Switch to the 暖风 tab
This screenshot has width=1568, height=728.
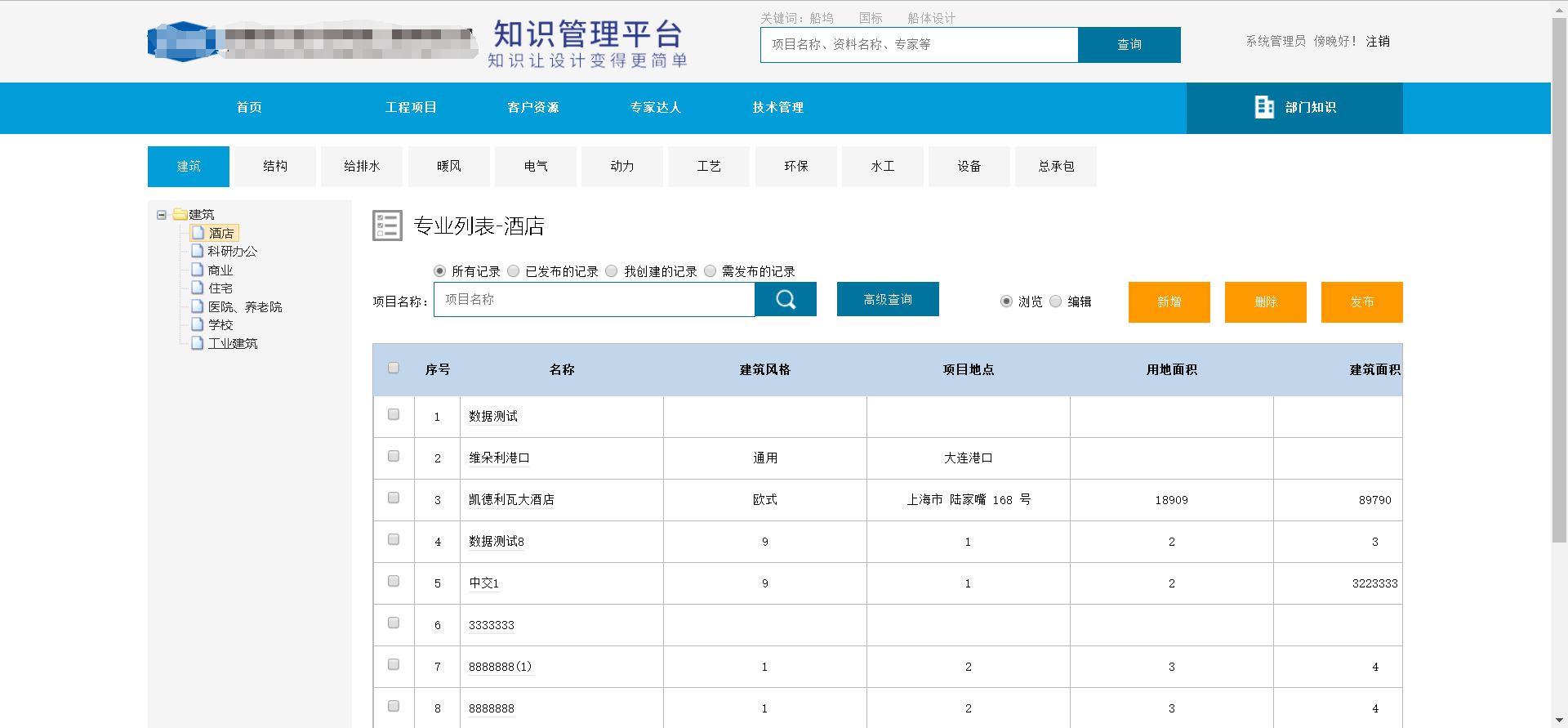449,166
